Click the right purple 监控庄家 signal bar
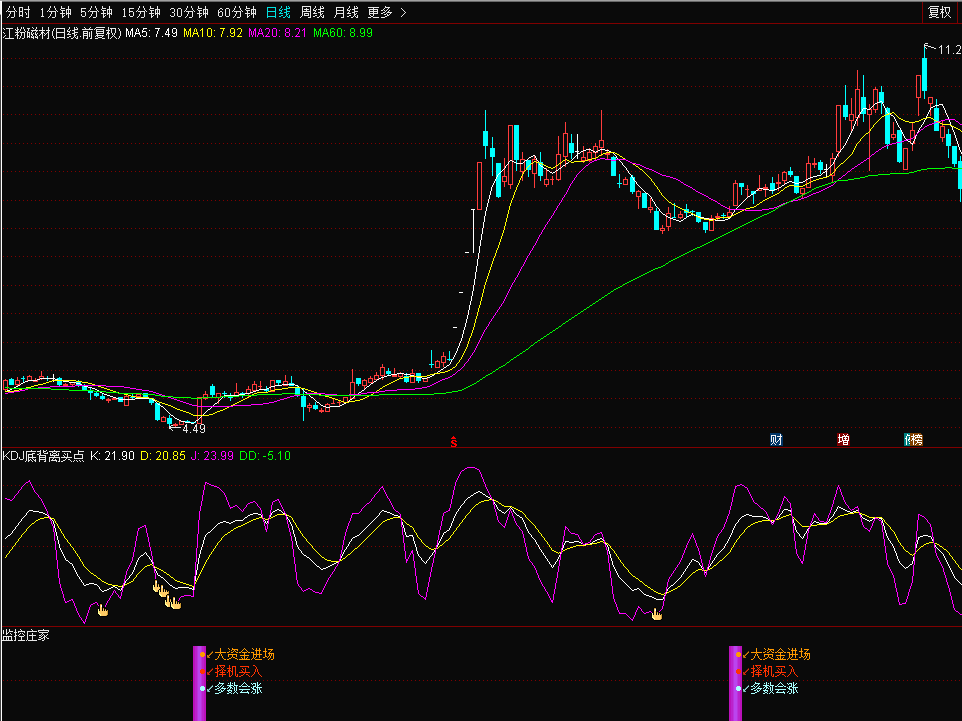The height and width of the screenshot is (721, 962). [736, 683]
